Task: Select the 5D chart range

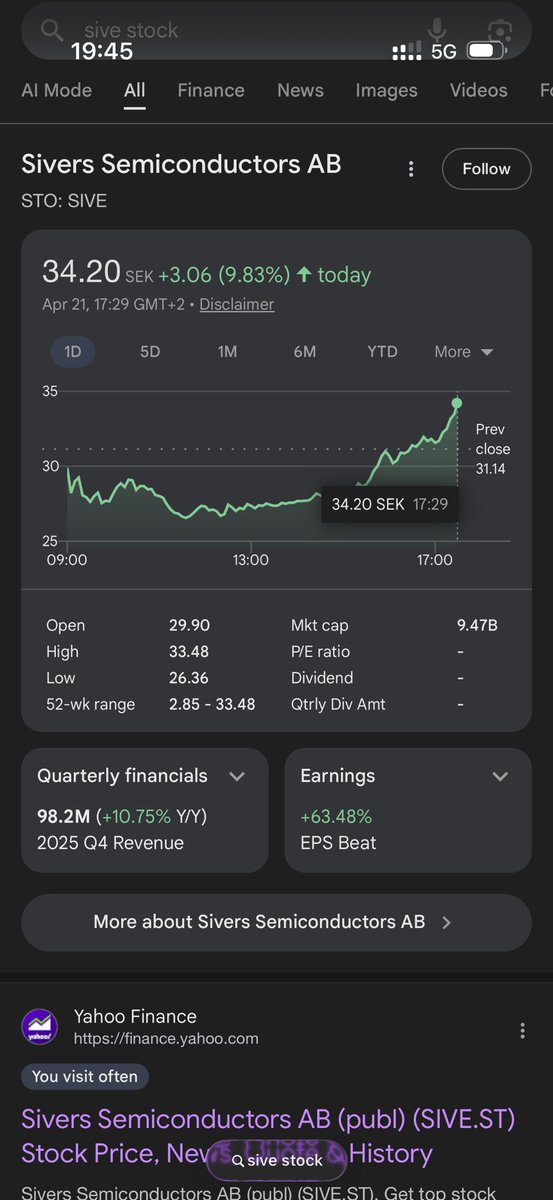Action: (150, 351)
